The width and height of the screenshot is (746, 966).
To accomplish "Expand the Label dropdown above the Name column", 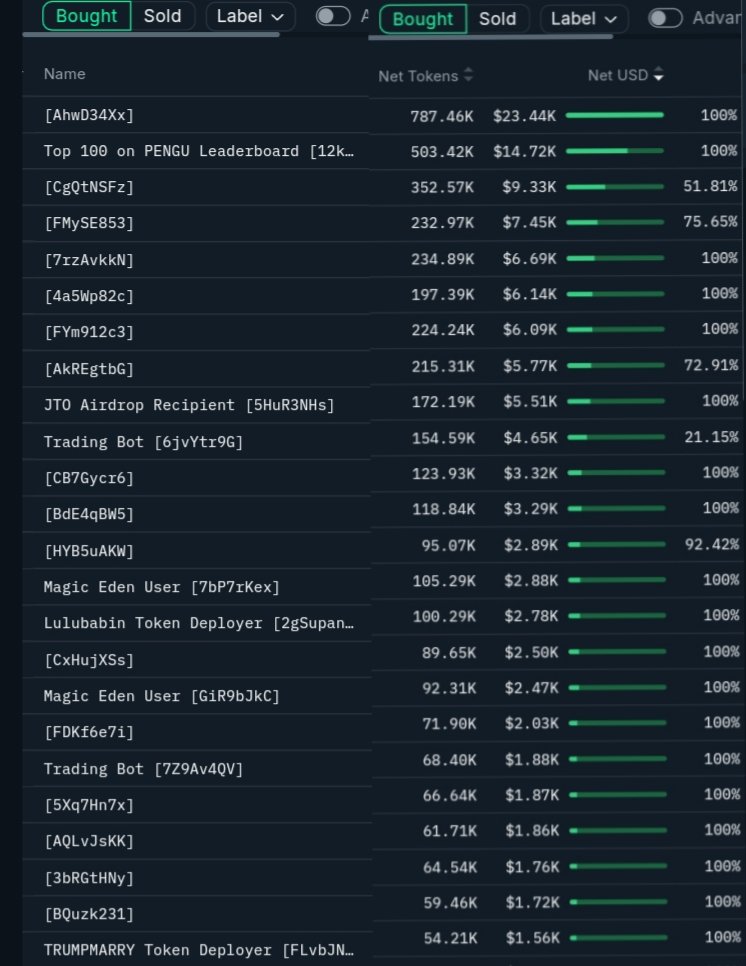I will (x=250, y=16).
